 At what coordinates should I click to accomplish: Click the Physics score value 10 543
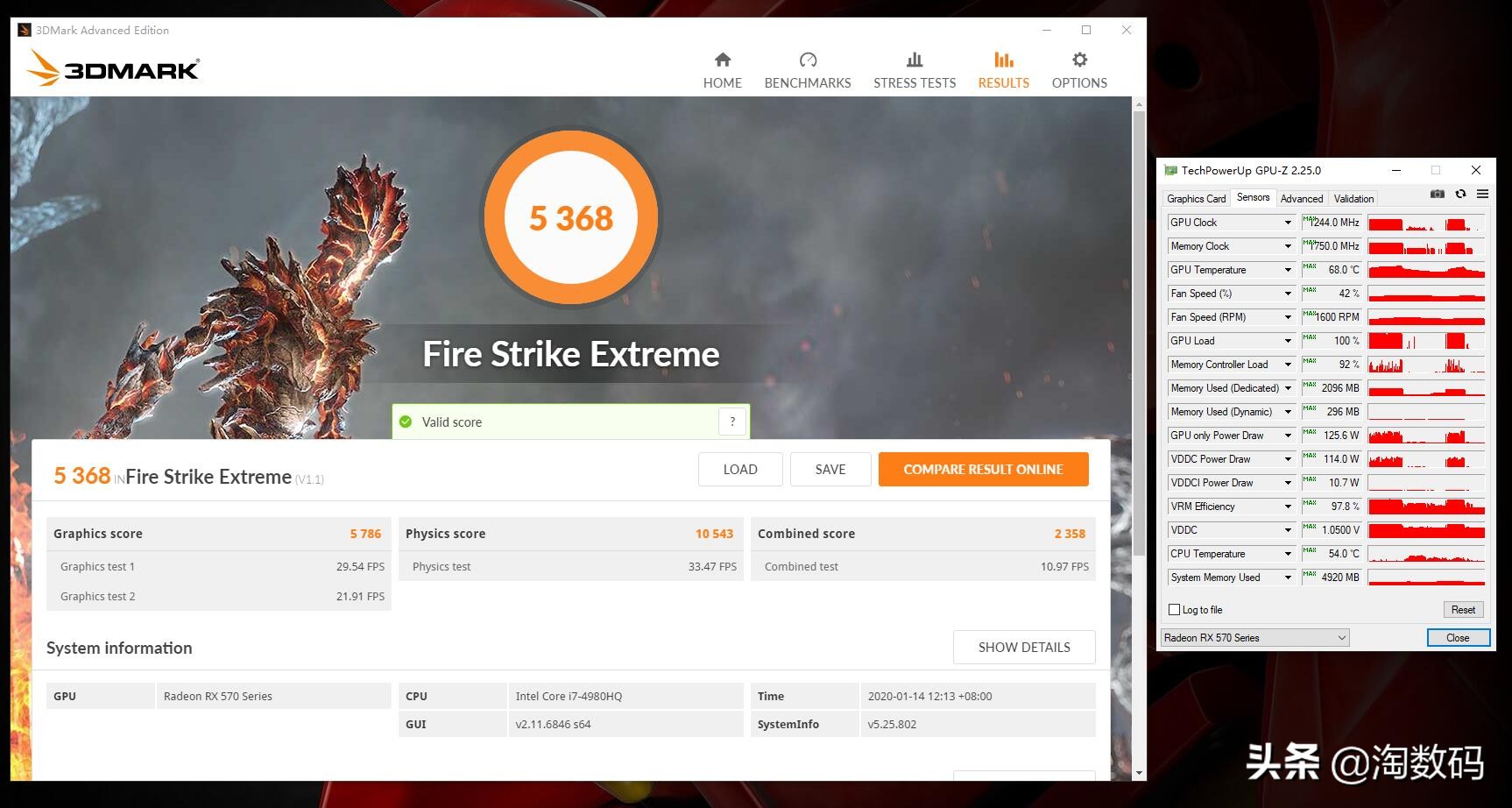click(x=714, y=534)
